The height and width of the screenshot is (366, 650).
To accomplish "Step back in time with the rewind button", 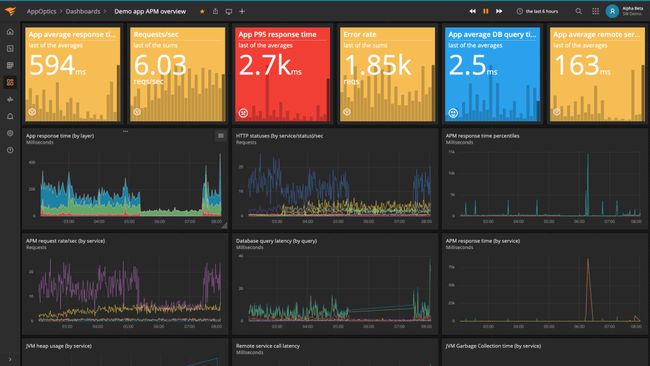I will tap(473, 11).
